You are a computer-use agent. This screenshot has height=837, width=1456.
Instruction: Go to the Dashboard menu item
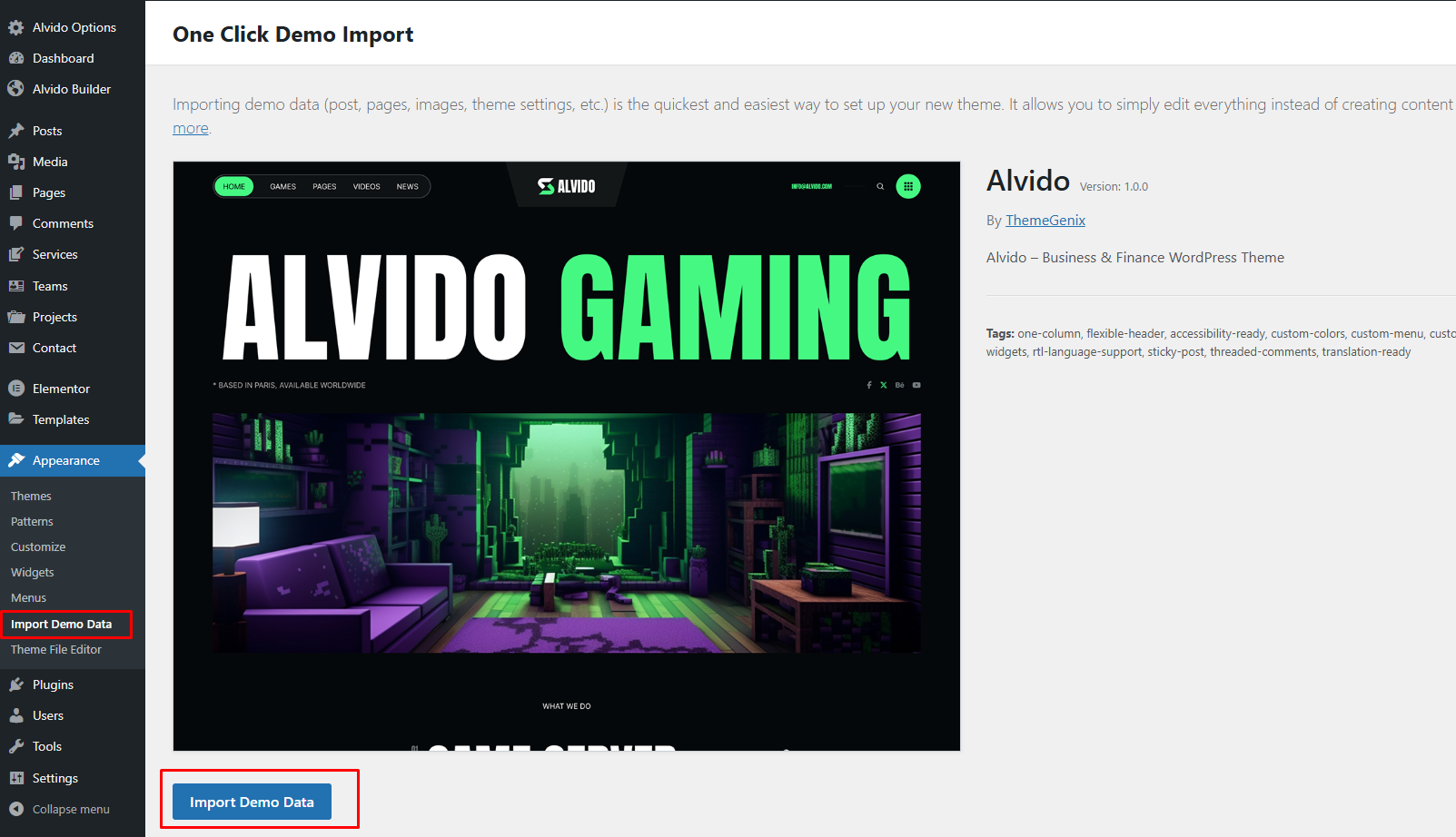click(73, 58)
